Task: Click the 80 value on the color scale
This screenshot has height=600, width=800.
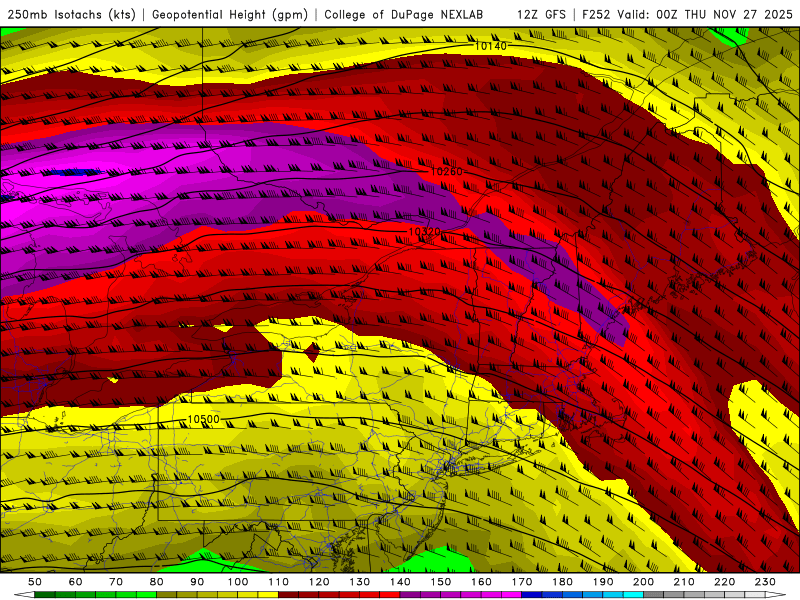Action: [157, 582]
